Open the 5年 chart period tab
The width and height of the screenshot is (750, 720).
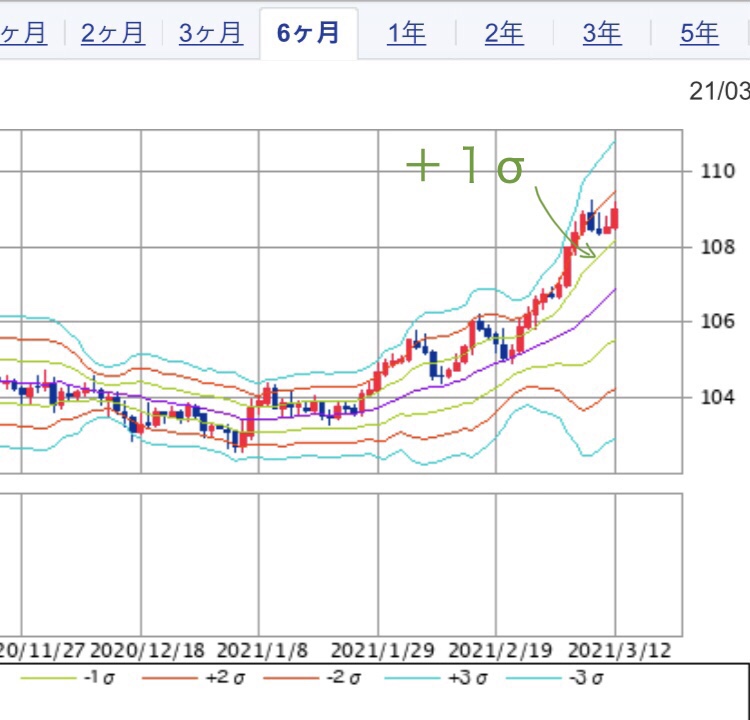click(x=700, y=33)
